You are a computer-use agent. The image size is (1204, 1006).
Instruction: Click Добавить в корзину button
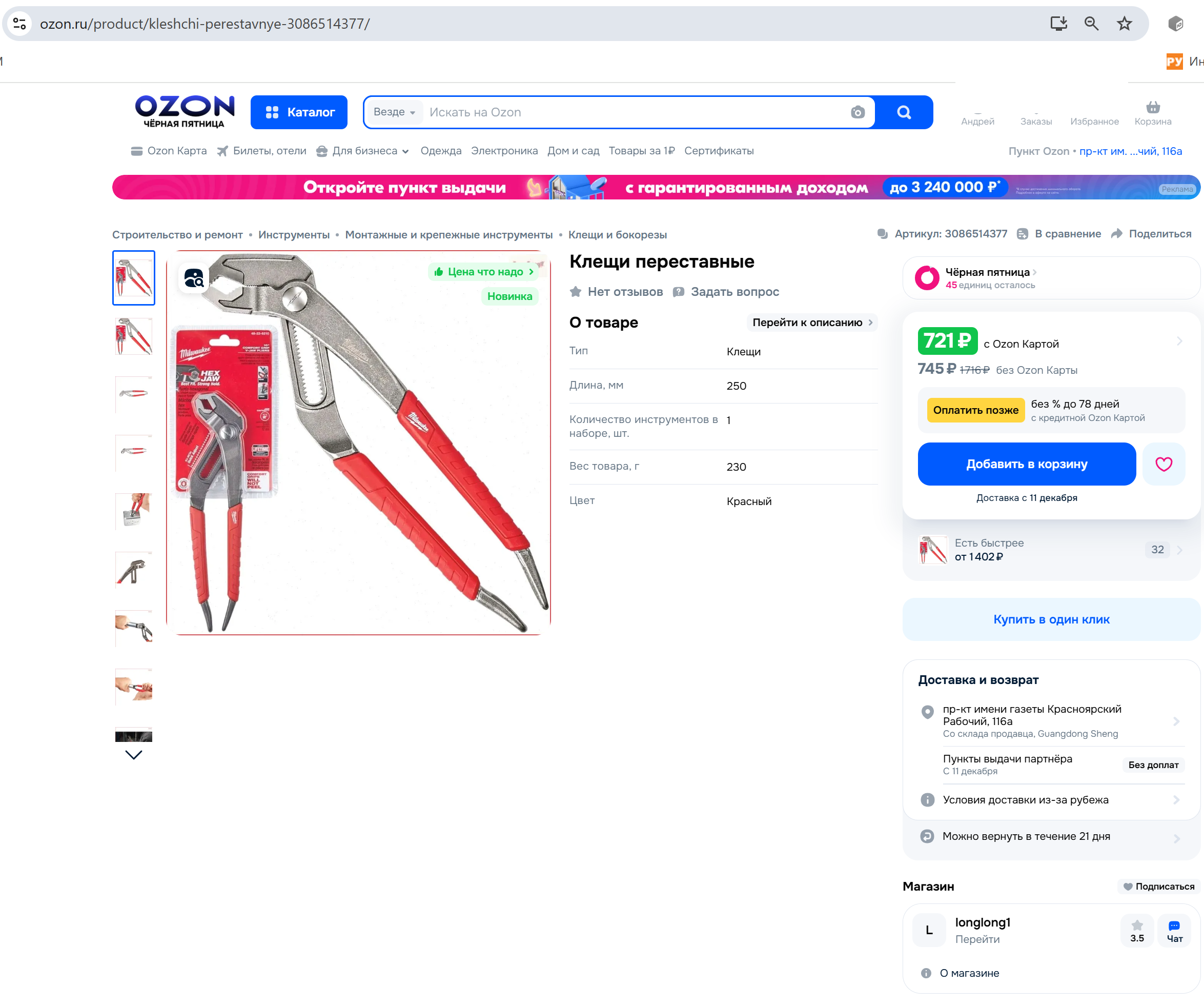1026,464
